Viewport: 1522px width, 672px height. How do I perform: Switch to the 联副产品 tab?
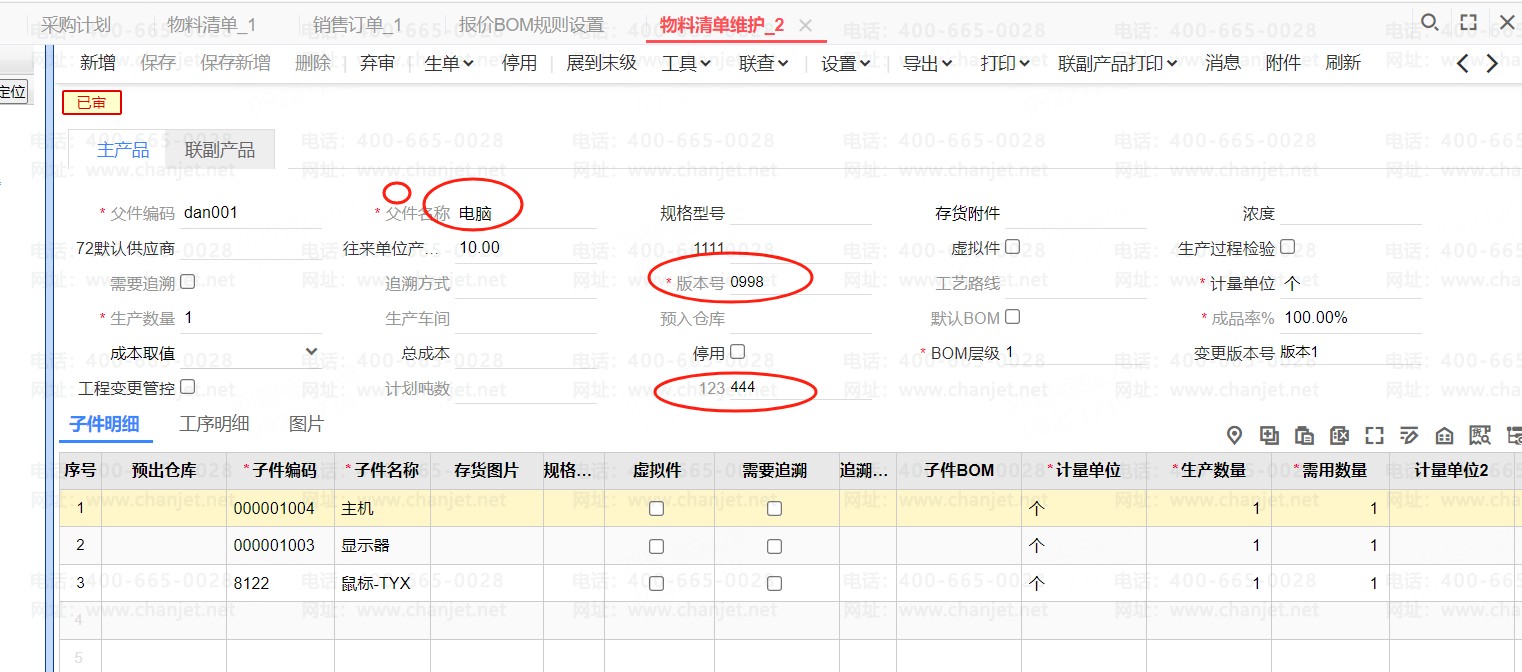[x=220, y=150]
